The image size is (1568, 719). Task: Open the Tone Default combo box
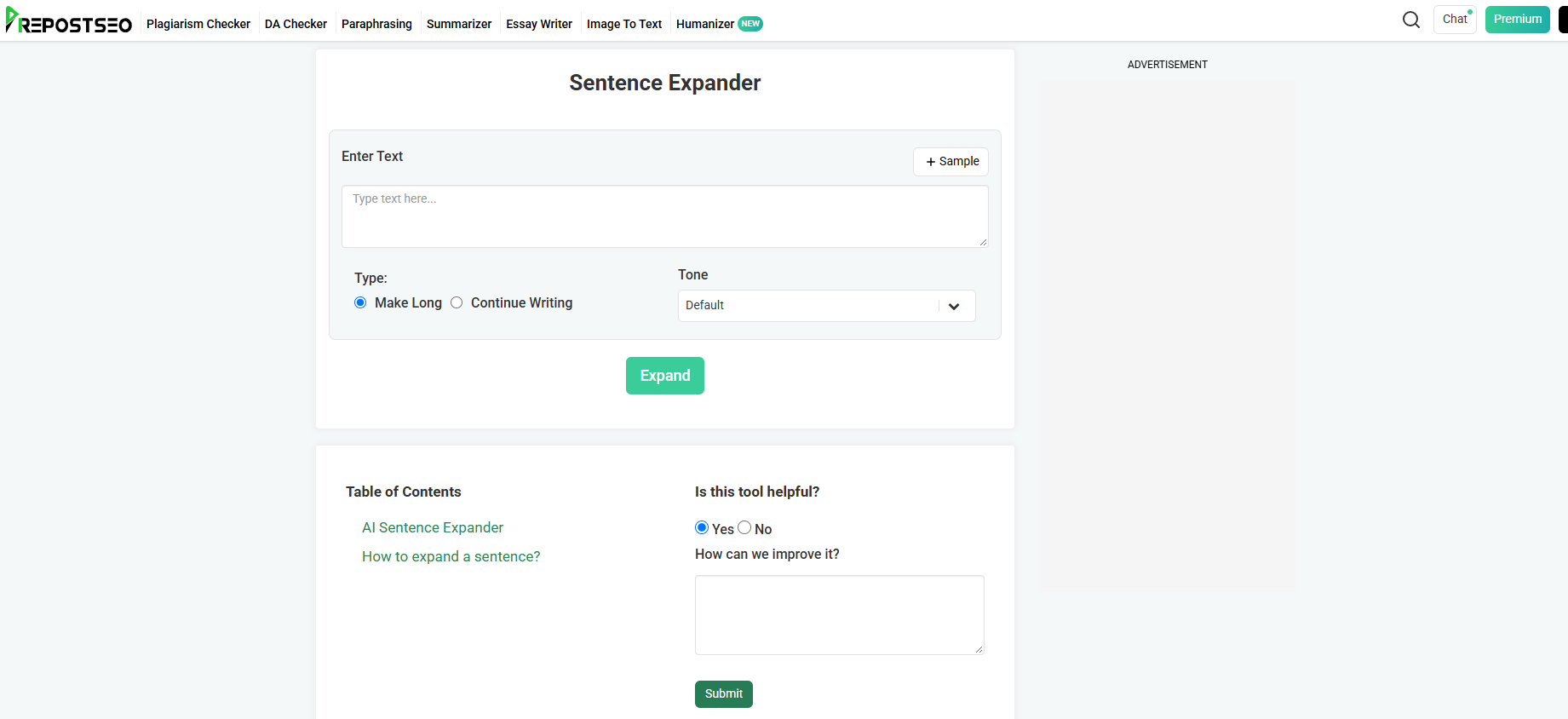[x=827, y=306]
